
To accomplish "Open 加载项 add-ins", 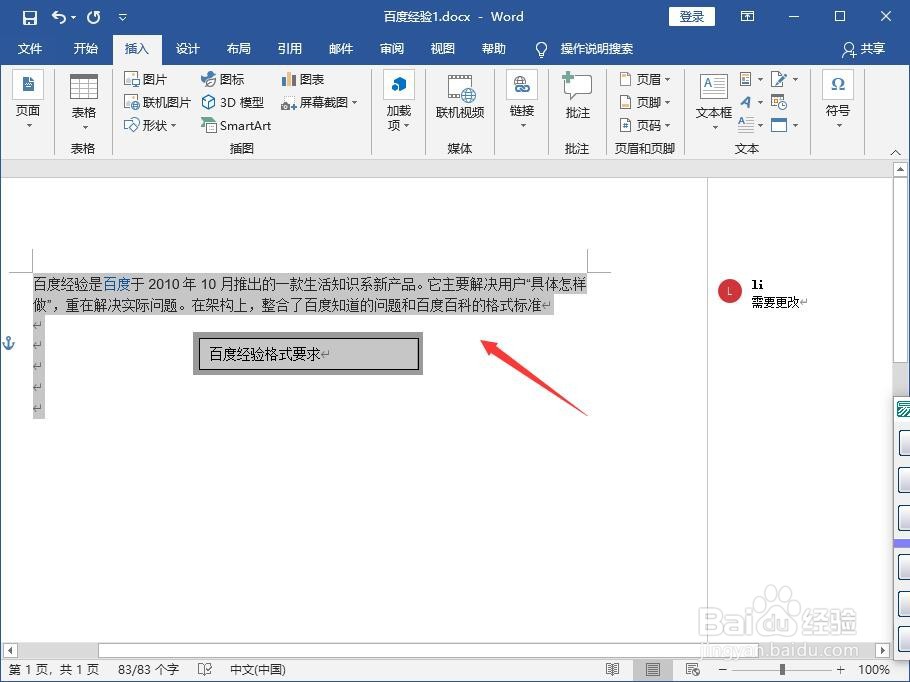I will coord(399,102).
